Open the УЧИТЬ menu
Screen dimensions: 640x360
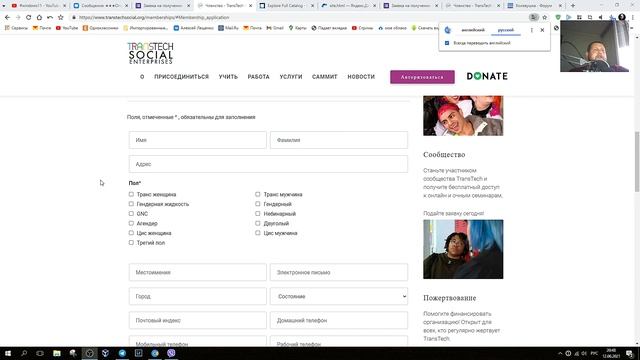[x=228, y=77]
